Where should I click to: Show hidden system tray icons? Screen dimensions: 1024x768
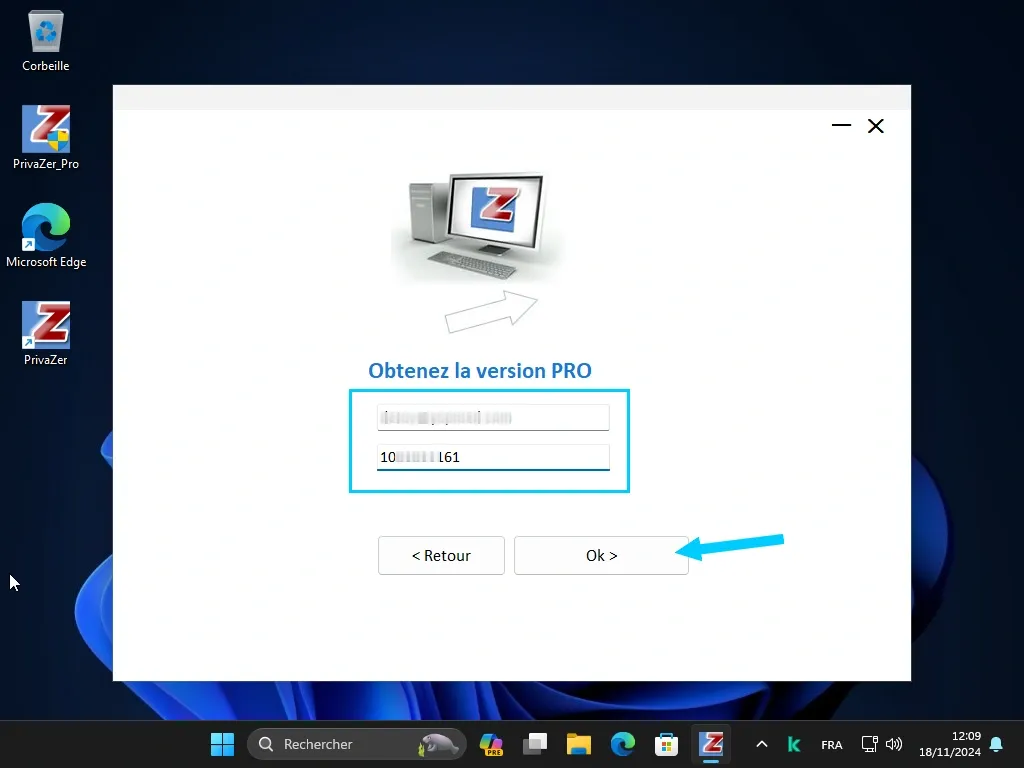(761, 744)
